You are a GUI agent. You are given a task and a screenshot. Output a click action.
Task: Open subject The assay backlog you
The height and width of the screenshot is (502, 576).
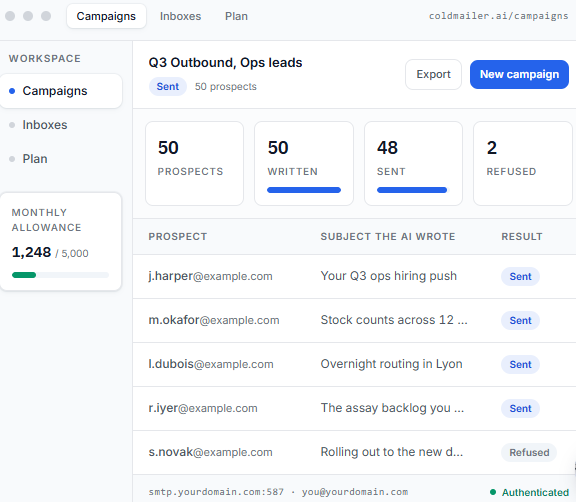point(392,408)
